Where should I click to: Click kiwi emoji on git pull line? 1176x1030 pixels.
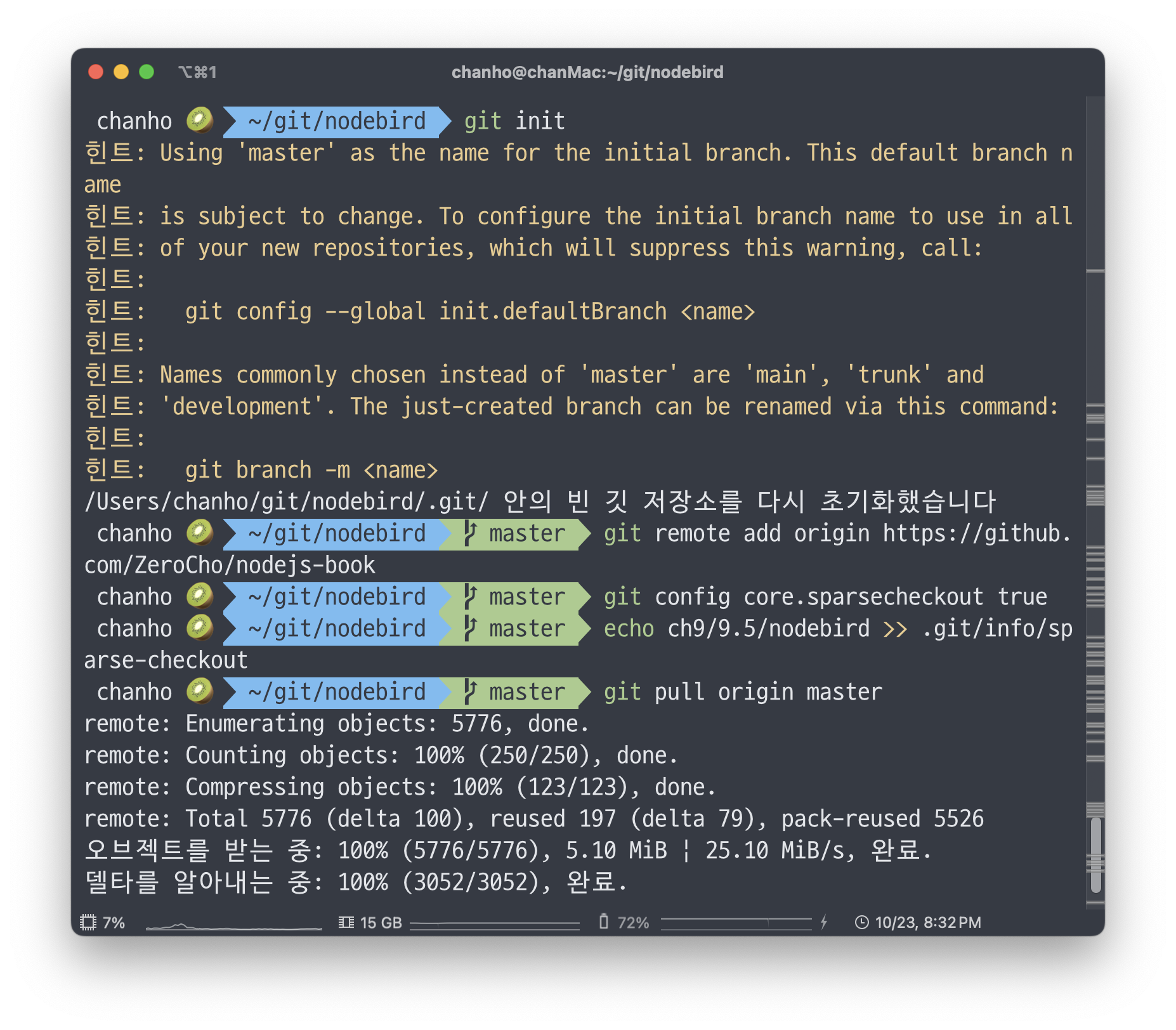click(200, 692)
